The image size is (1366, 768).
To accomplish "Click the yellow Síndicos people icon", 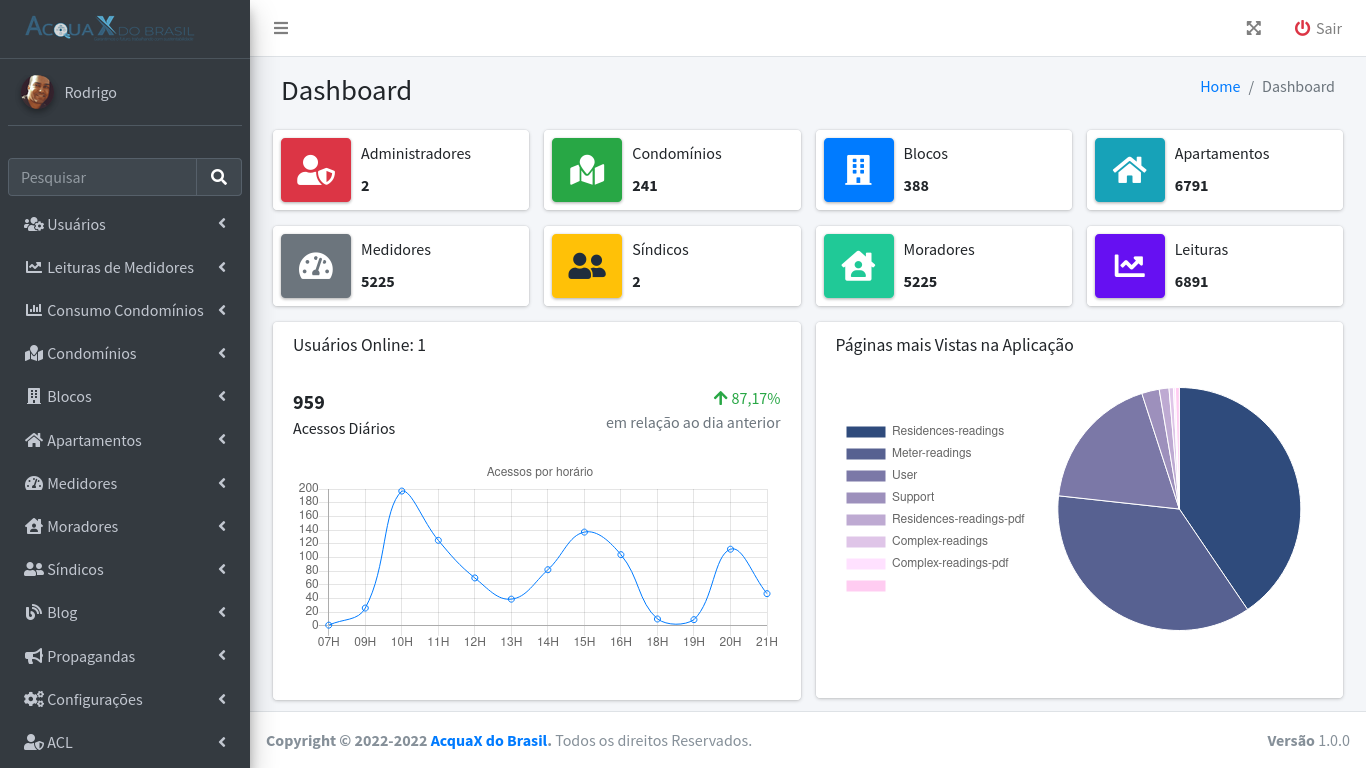I will 587,266.
